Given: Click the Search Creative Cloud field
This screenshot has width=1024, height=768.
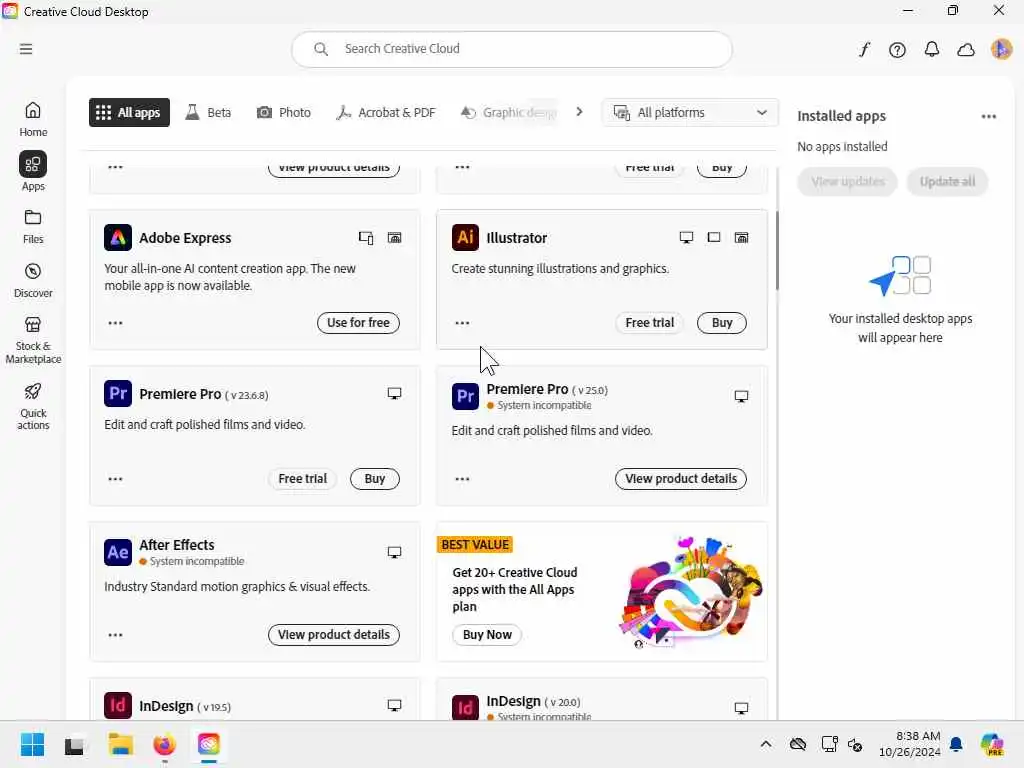Looking at the screenshot, I should point(511,49).
